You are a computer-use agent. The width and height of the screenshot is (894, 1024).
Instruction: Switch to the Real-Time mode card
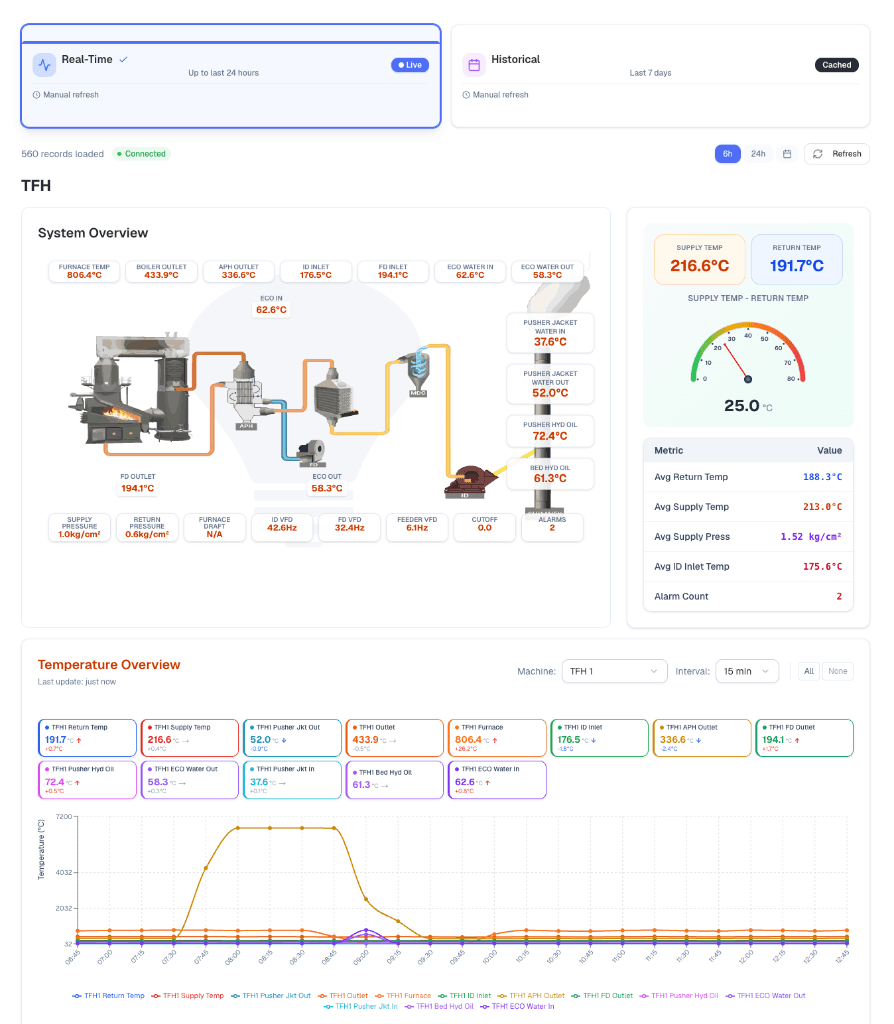(x=231, y=76)
